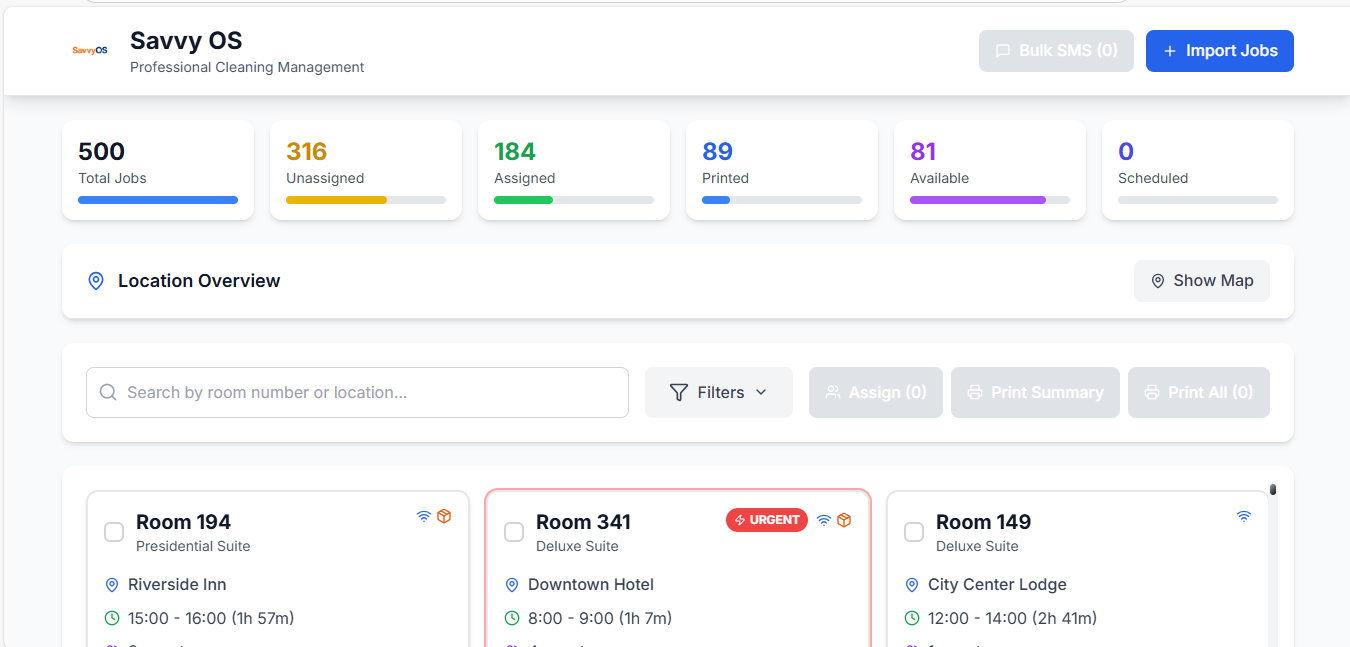Screen dimensions: 1350x647
Task: Click the clock icon beside 8:00 - 9:00
Action: (512, 619)
